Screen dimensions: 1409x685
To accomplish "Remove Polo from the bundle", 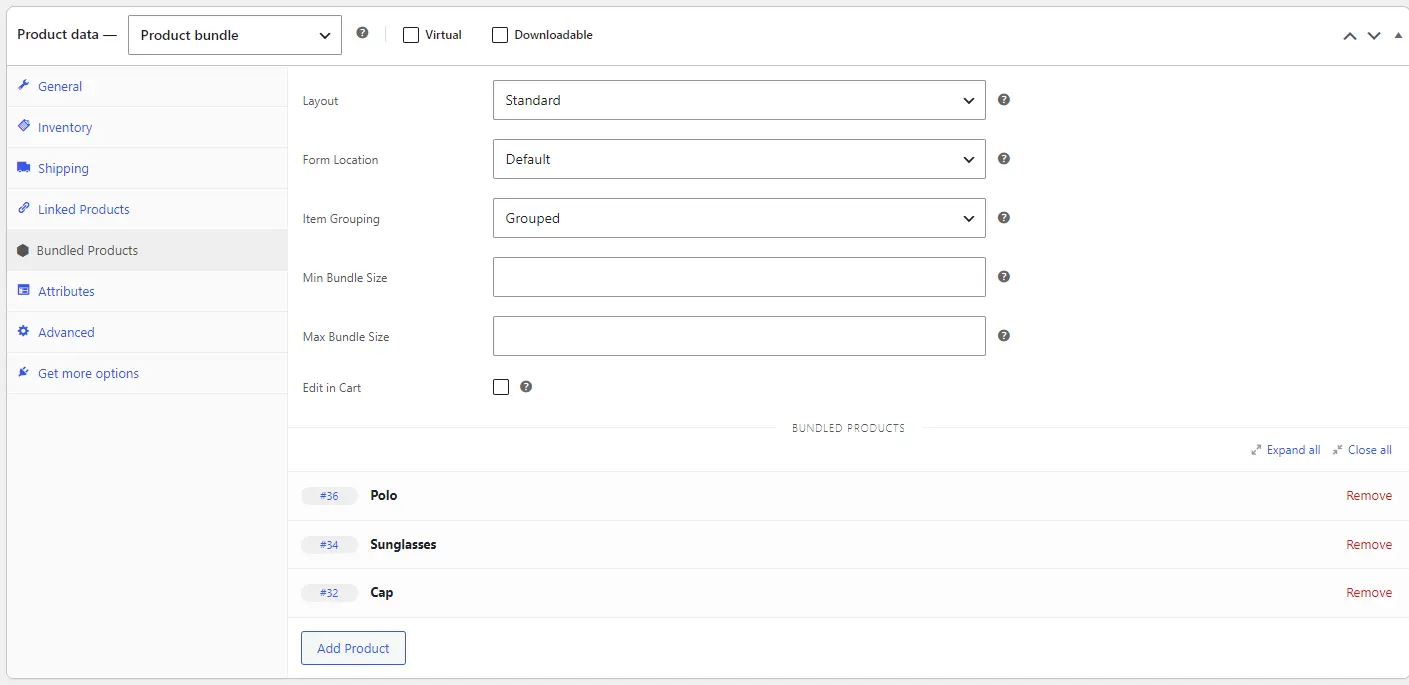I will [1369, 496].
